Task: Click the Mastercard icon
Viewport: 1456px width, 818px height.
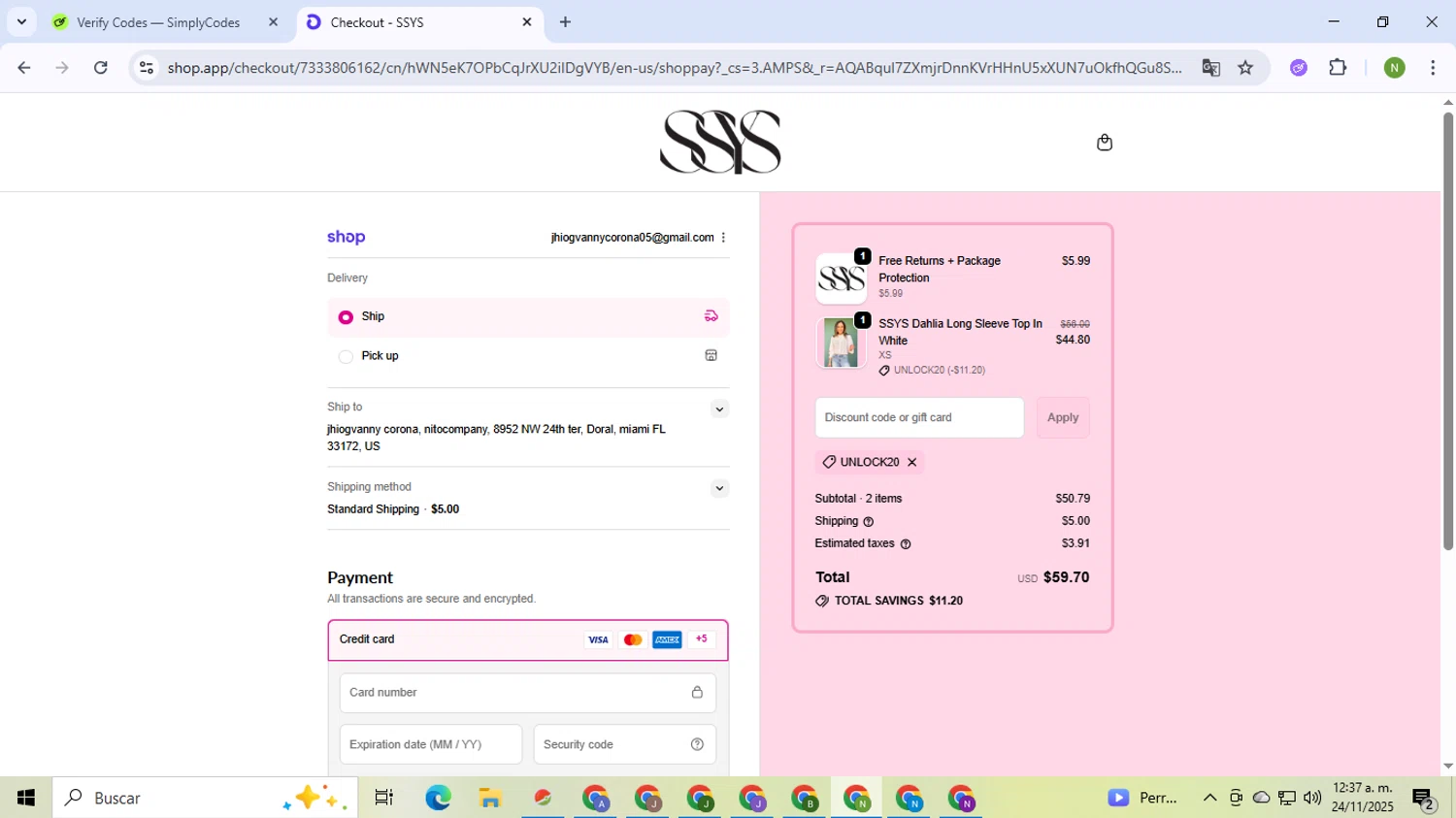Action: 633,639
